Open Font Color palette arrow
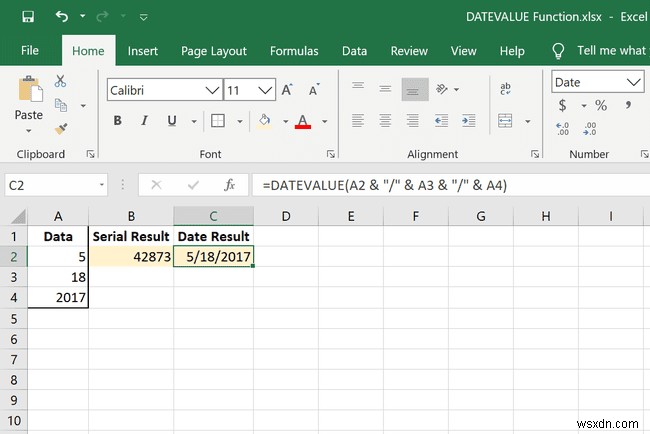This screenshot has width=650, height=434. 325,121
